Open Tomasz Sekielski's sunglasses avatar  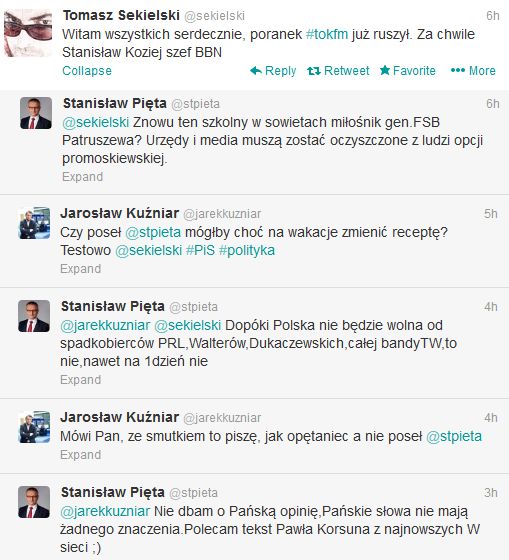28,33
